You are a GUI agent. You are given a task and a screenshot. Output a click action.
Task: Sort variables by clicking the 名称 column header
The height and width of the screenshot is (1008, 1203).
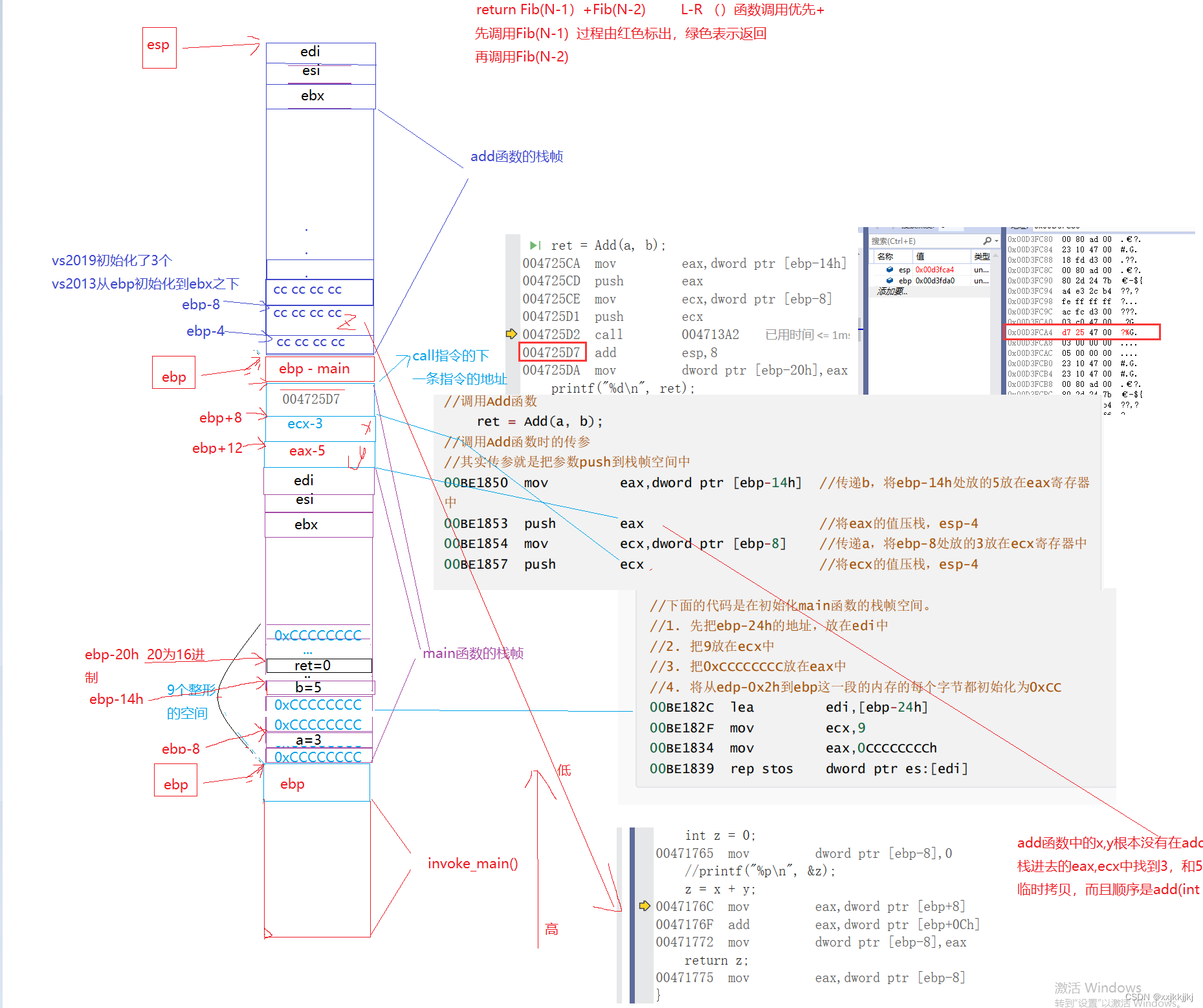[885, 256]
